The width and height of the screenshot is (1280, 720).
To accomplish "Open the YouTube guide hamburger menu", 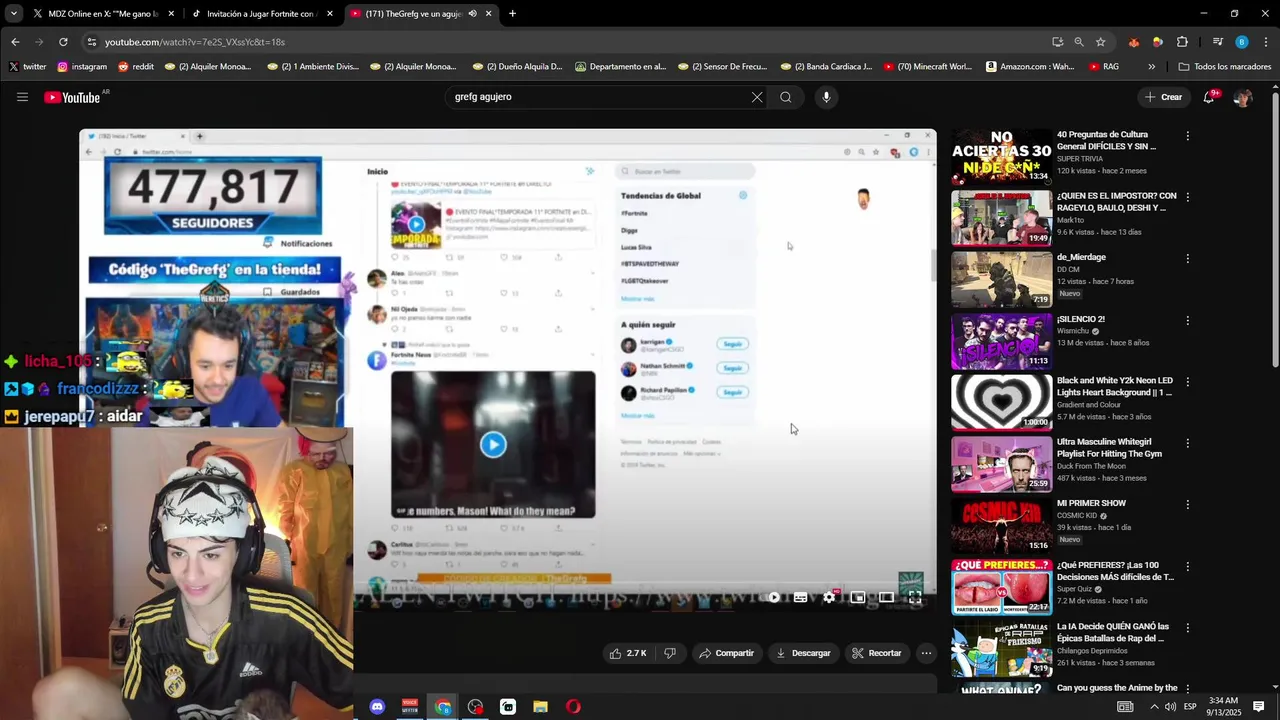I will pos(22,97).
